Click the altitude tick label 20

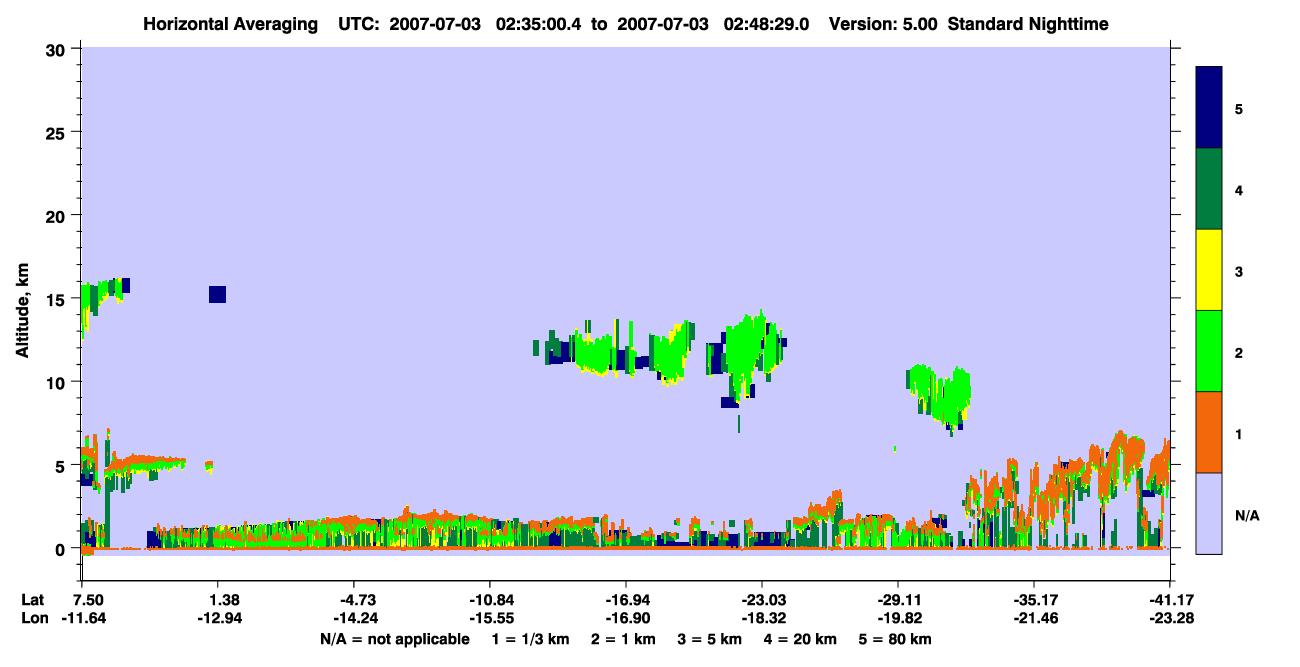point(58,215)
